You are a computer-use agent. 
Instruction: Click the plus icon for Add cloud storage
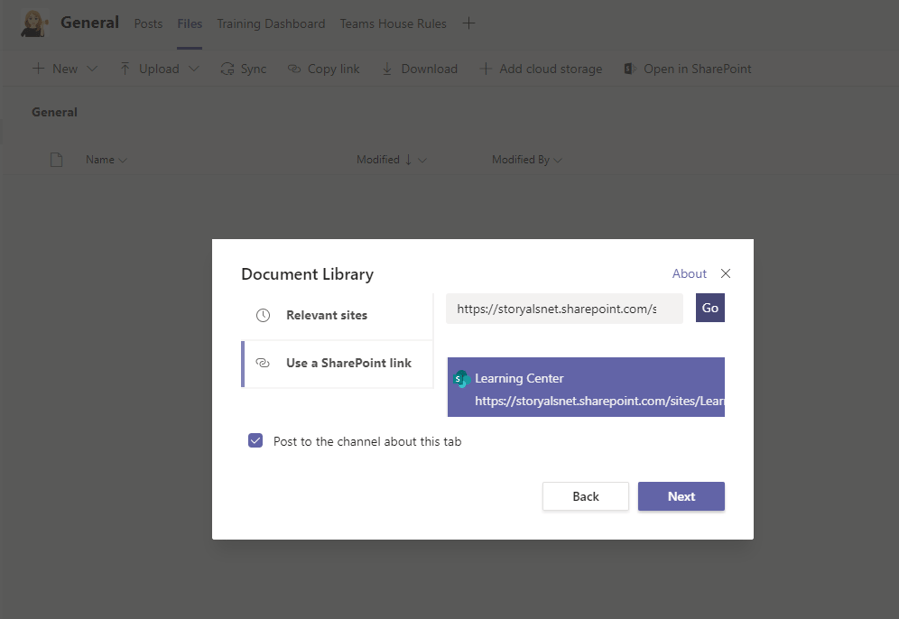pos(486,69)
